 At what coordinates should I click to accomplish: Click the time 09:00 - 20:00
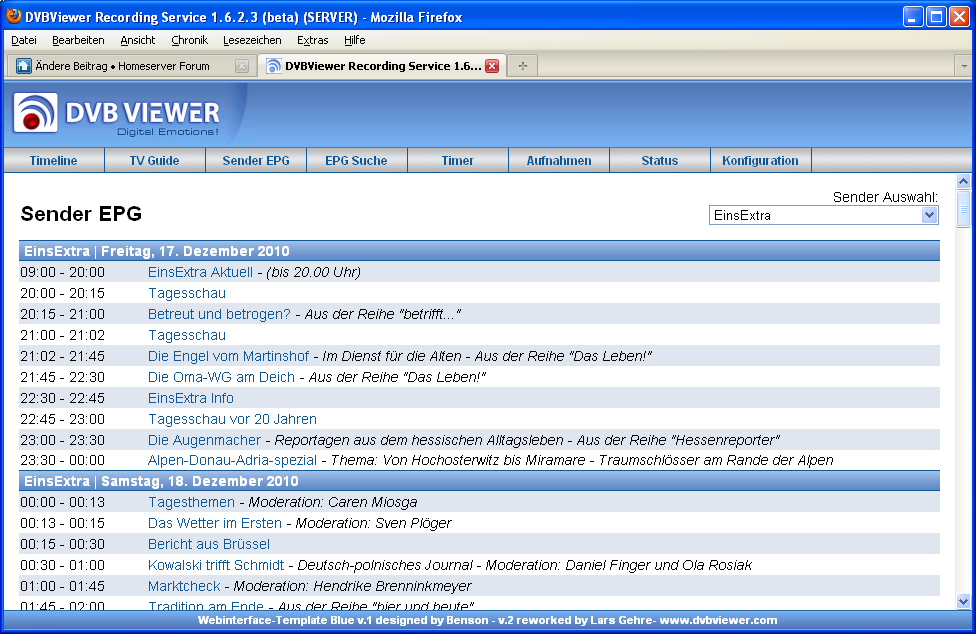click(62, 272)
